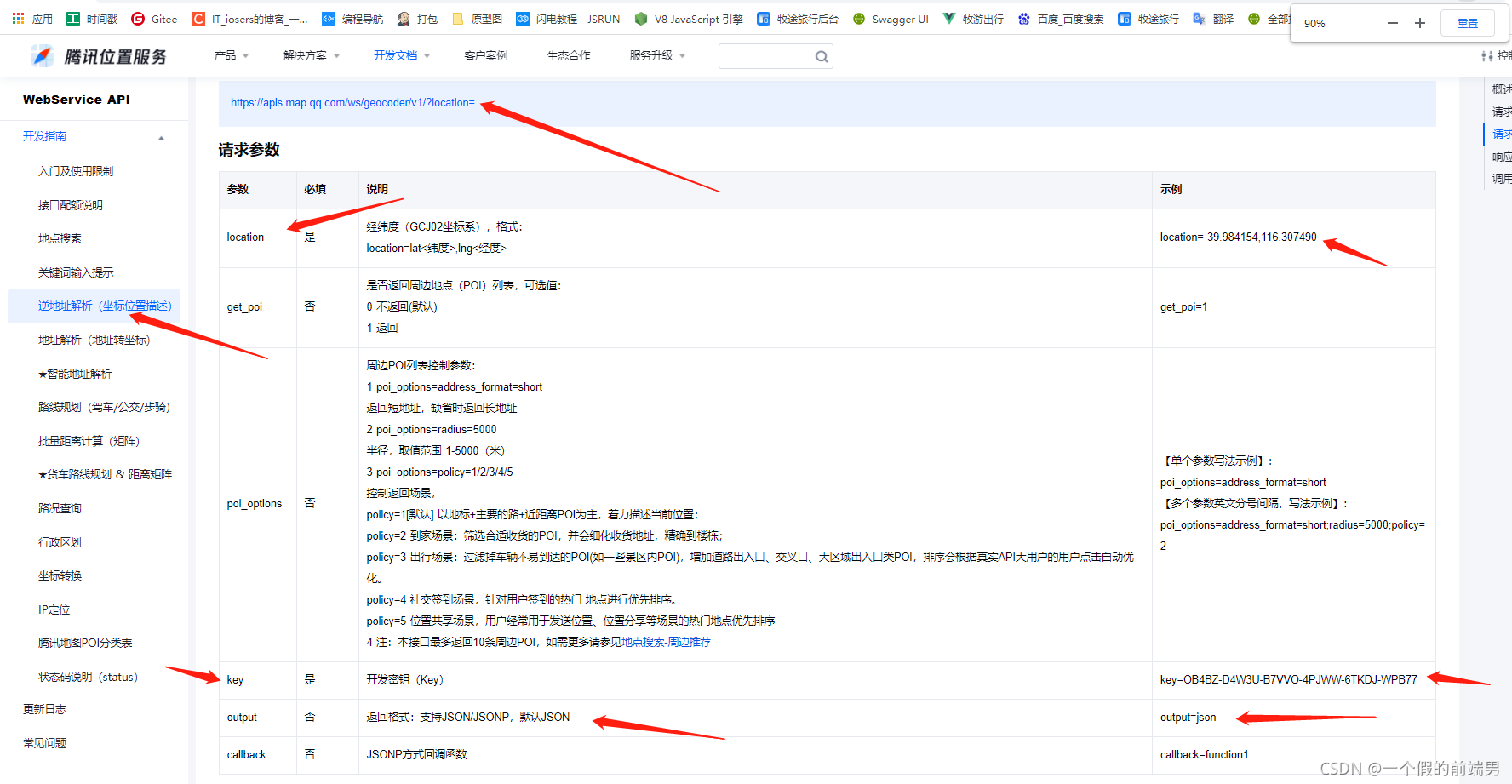Click the 重置 zoom reset button
Viewport: 1512px width, 784px height.
[x=1467, y=23]
